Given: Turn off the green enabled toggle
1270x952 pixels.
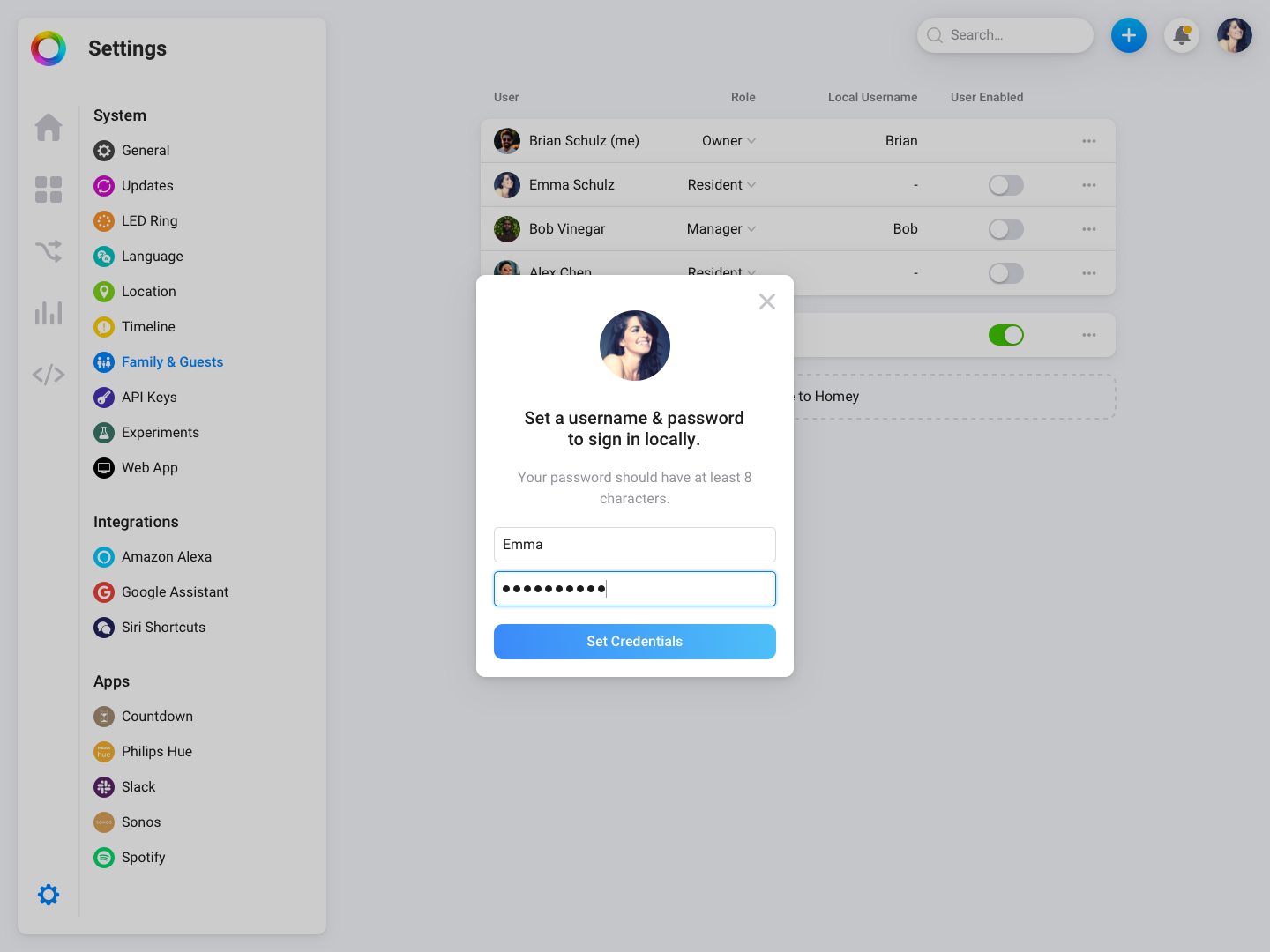Looking at the screenshot, I should 1005,335.
